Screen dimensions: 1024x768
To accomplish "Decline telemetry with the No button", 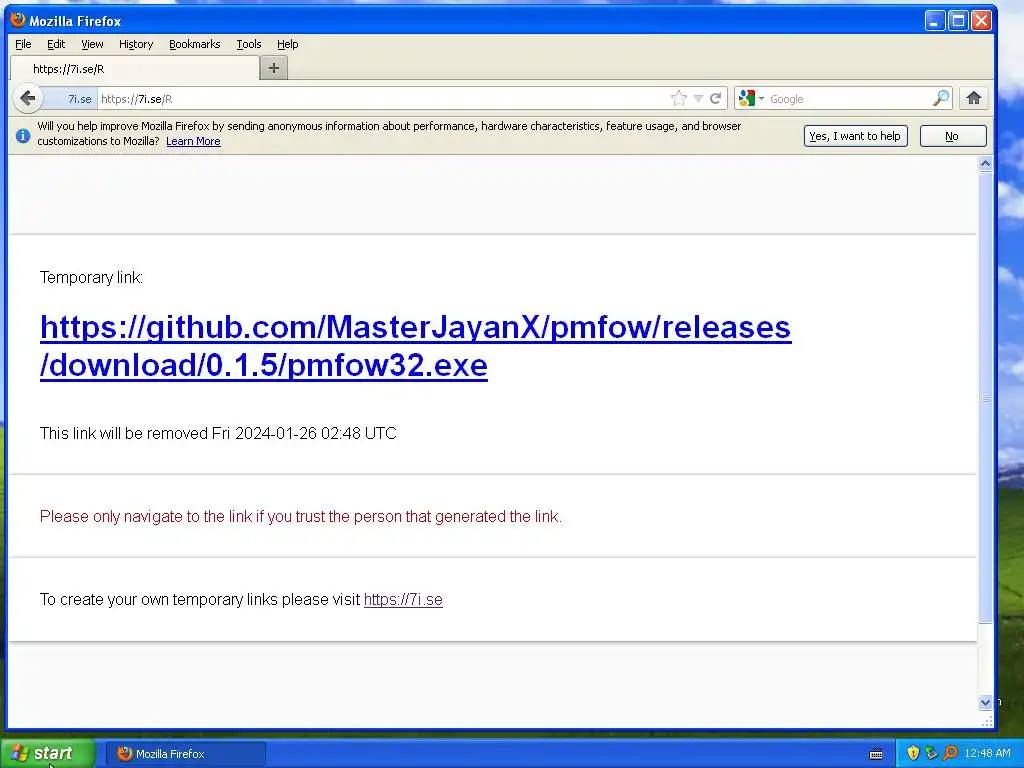I will coord(953,136).
